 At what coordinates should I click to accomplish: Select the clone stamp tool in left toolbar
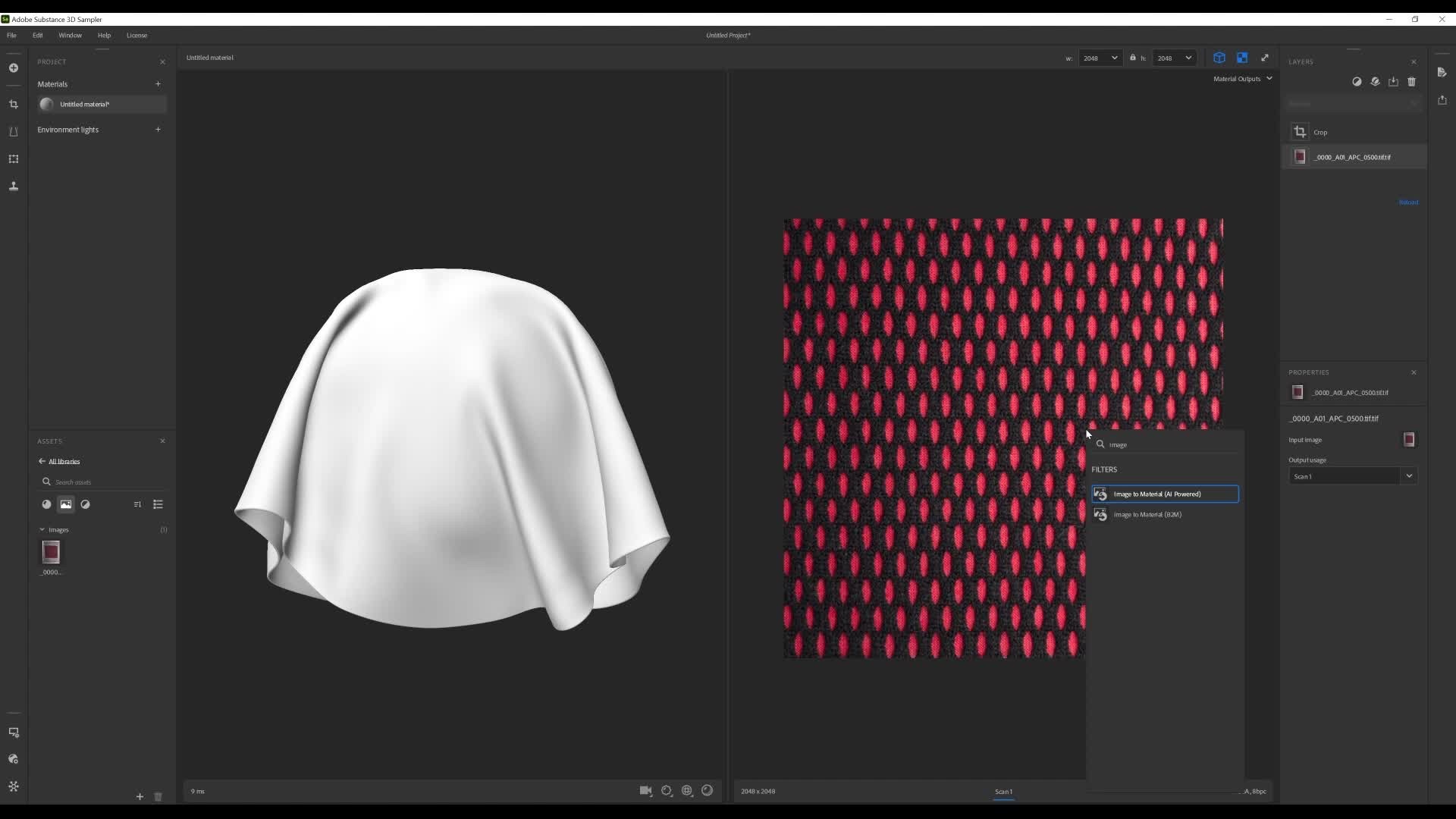click(14, 187)
